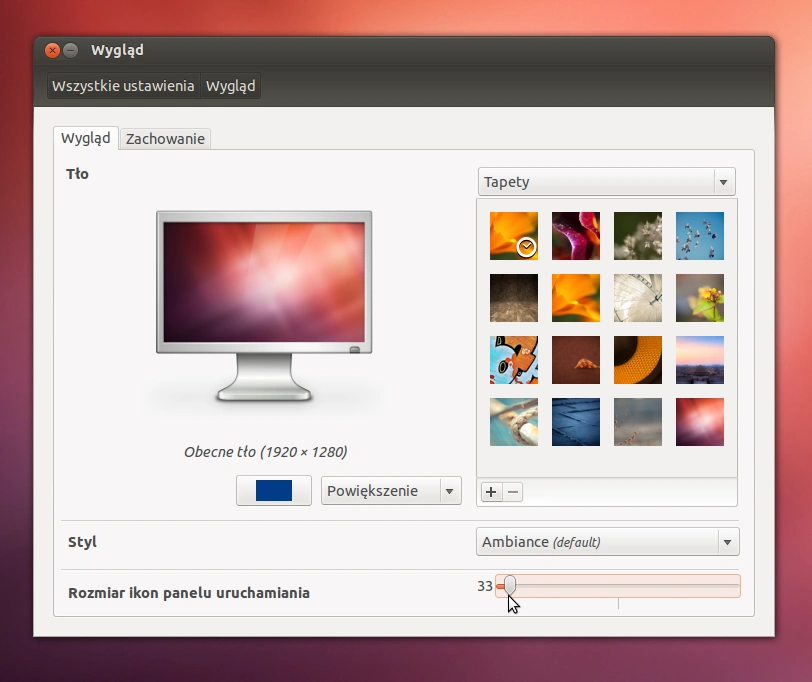This screenshot has height=682, width=812.
Task: Click the Rozmiar ikon panelu uruchamiania label
Action: point(189,593)
